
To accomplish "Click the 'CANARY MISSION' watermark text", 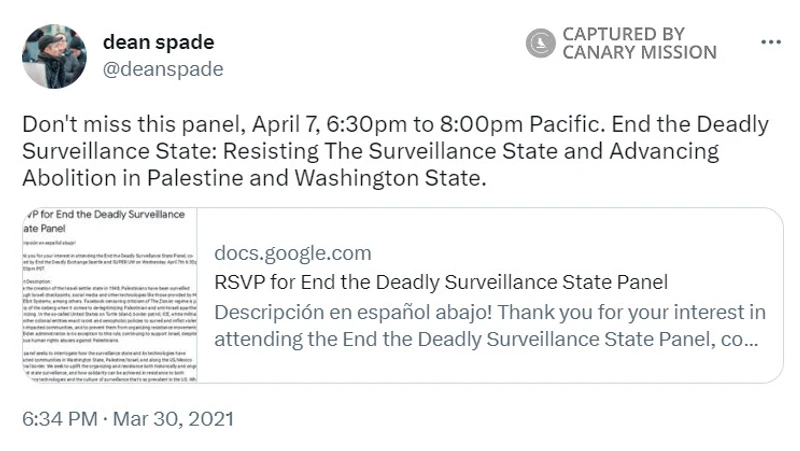I will click(640, 52).
